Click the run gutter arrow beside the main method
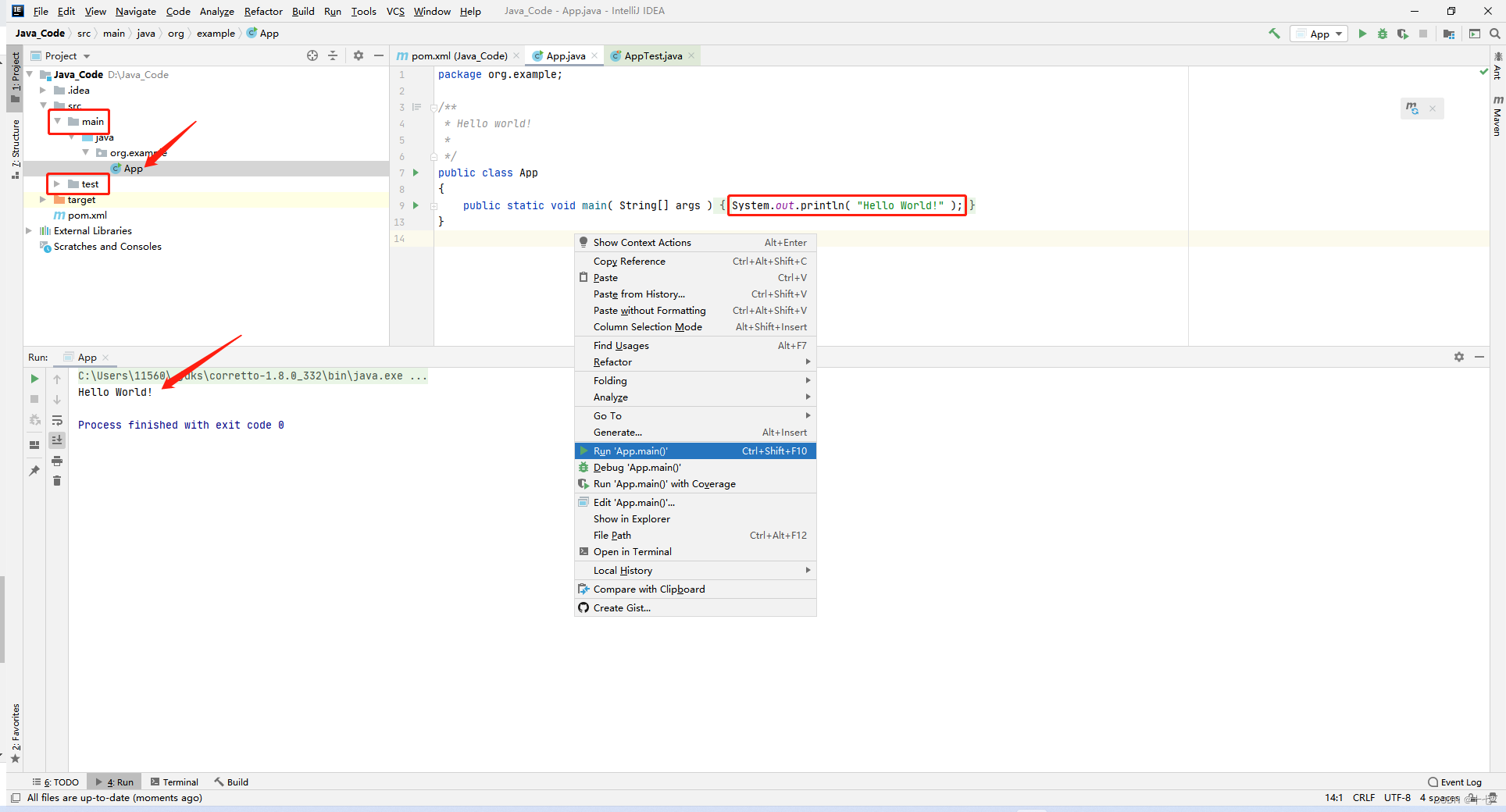This screenshot has width=1506, height=812. (x=416, y=205)
